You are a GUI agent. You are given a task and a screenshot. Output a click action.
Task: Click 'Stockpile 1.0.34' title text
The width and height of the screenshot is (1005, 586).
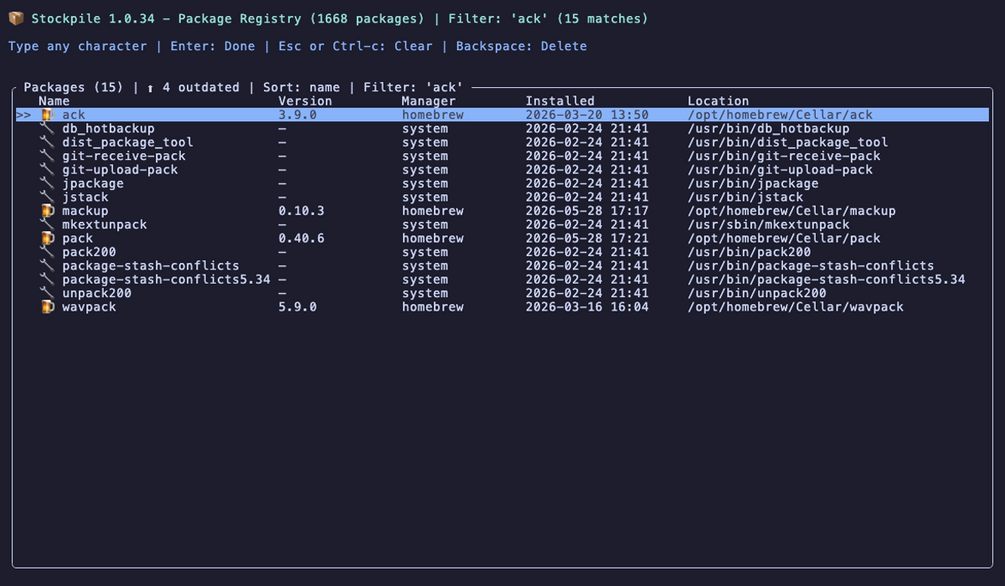coord(93,19)
